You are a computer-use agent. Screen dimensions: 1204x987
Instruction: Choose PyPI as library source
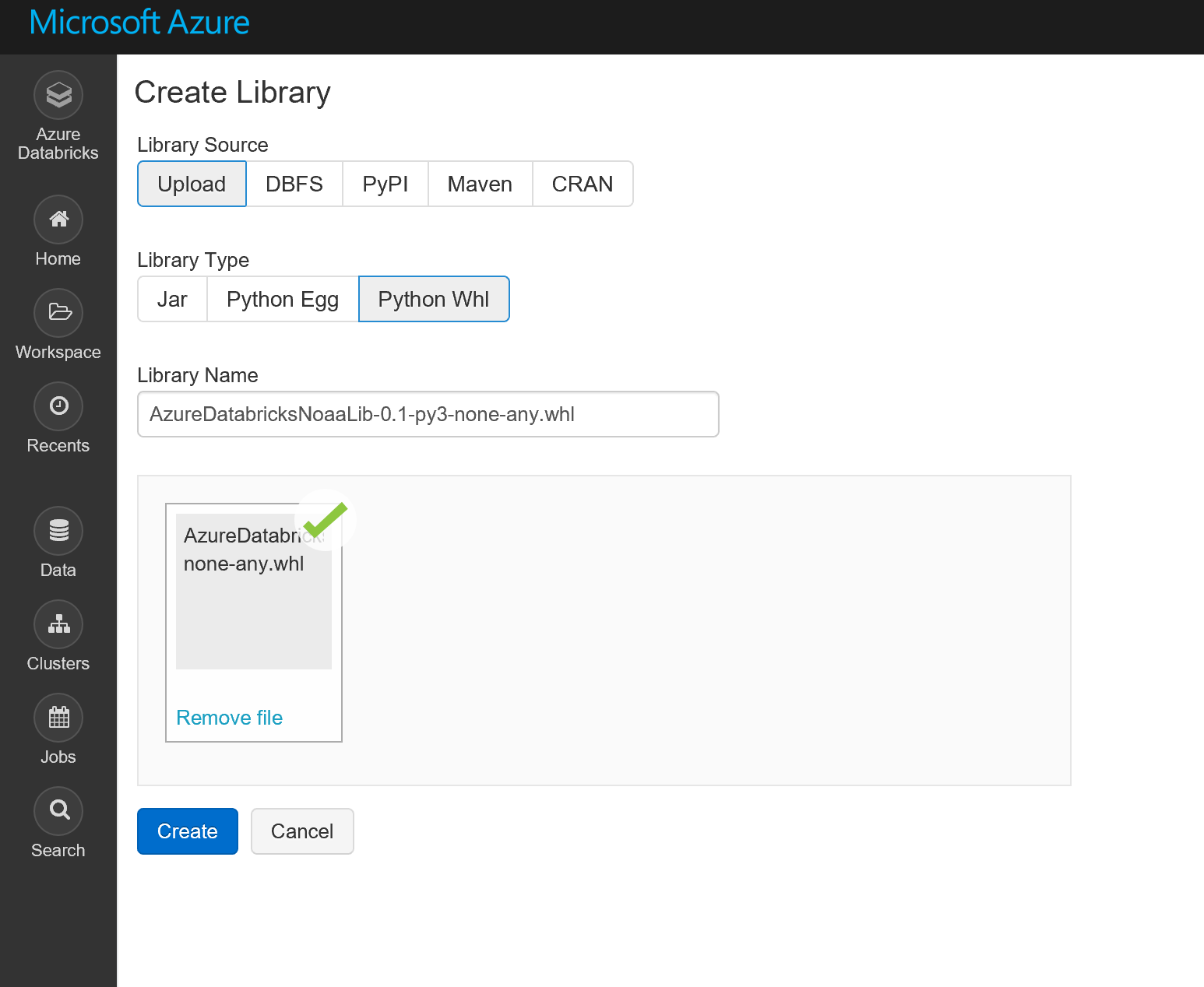(385, 184)
